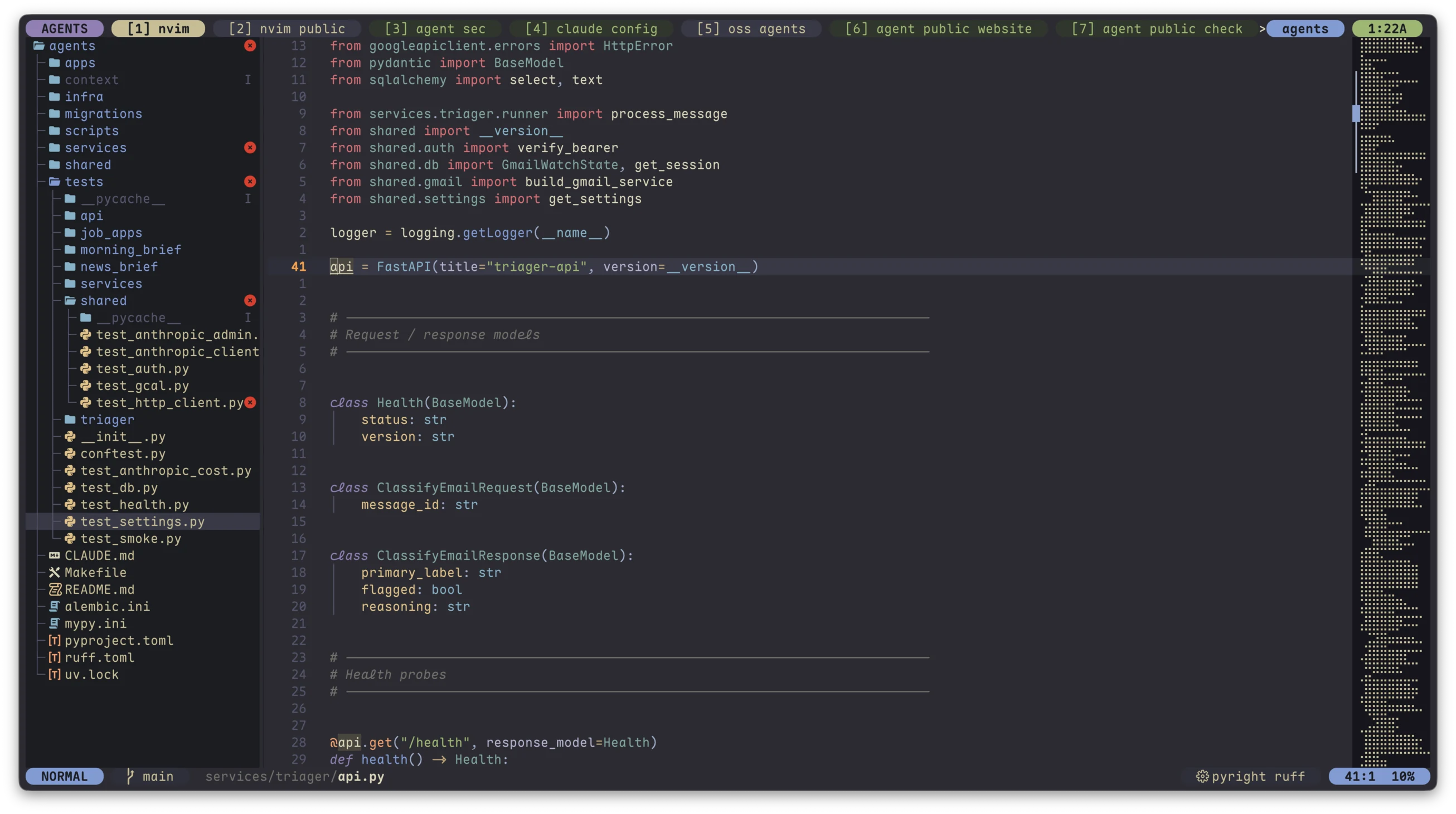Open the [7] agent public check tab
This screenshot has width=1456, height=814.
[1157, 28]
